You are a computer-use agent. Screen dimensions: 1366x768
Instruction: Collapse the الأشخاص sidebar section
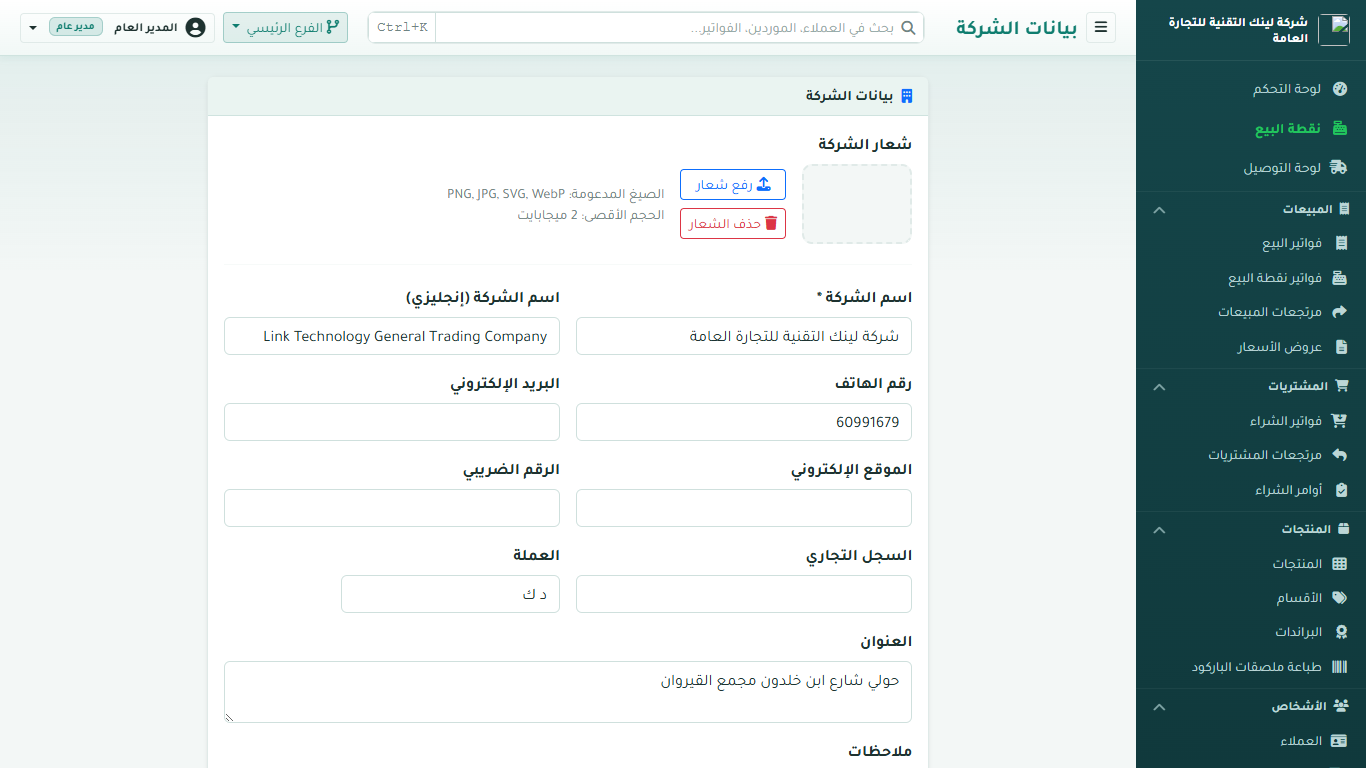tap(1159, 706)
